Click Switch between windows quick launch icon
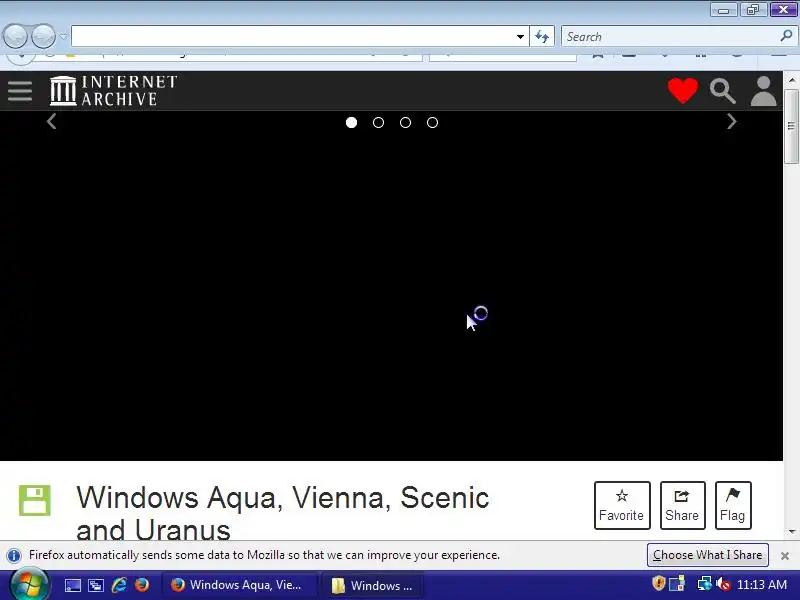The height and width of the screenshot is (600, 800). click(96, 585)
